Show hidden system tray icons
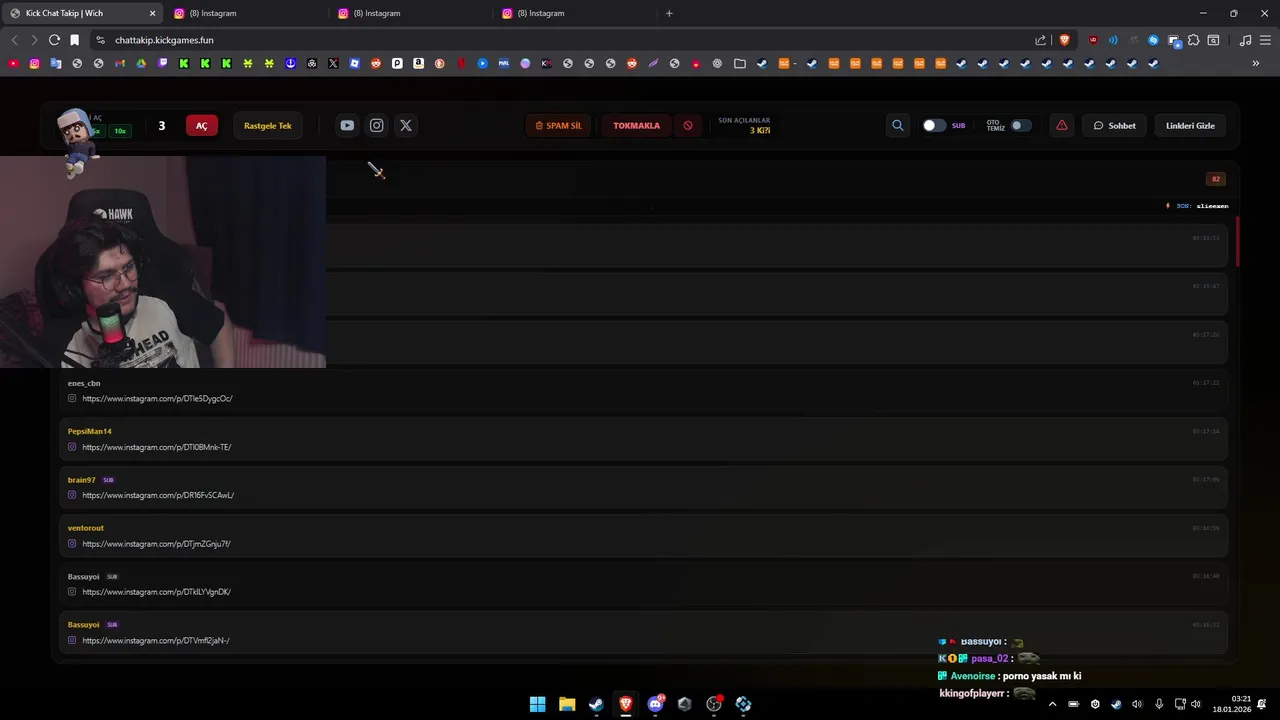This screenshot has width=1280, height=720. 1052,704
